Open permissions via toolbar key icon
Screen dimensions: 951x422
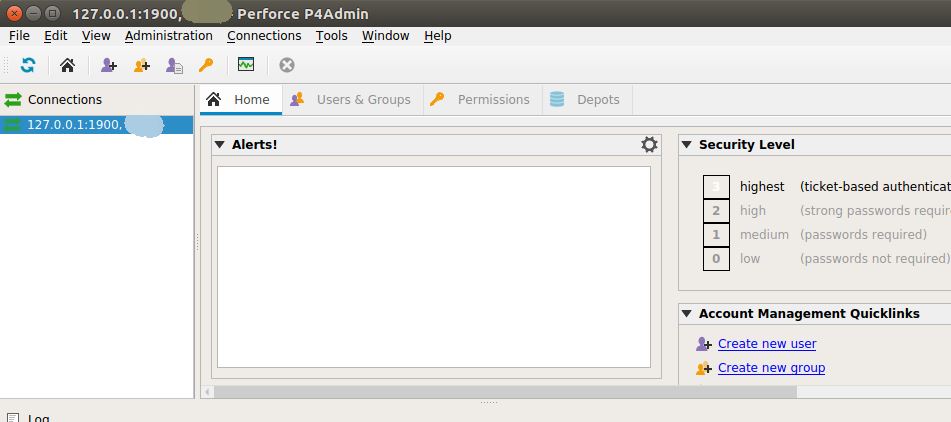tap(206, 65)
